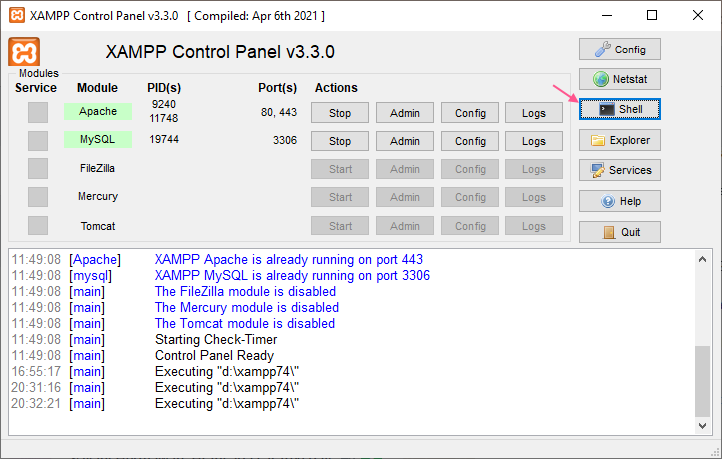Click the title bar XAMPP icon
This screenshot has height=459, width=722.
[17, 15]
